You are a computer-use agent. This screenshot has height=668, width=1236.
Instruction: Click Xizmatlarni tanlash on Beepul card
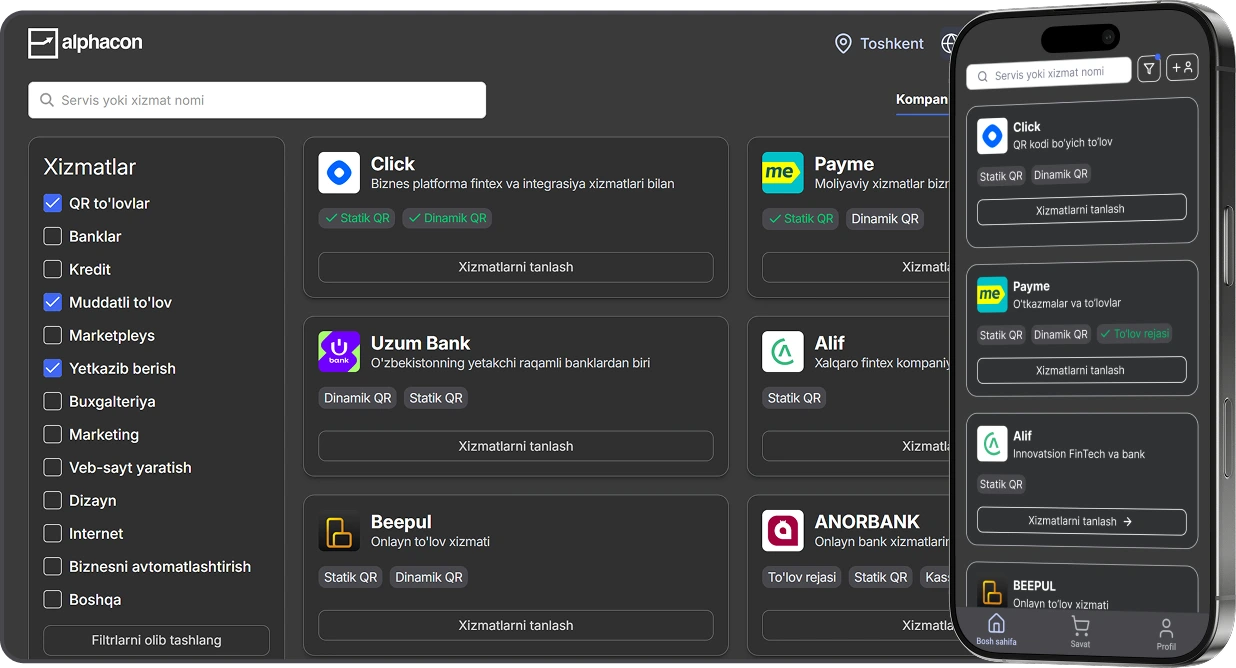[516, 625]
